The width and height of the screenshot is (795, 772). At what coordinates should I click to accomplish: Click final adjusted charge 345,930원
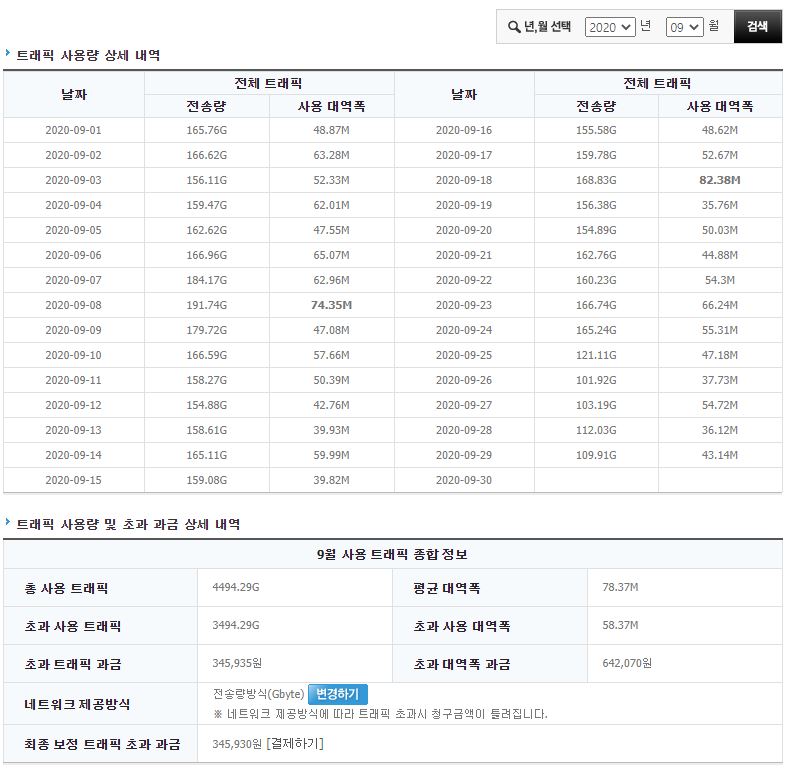[x=237, y=744]
